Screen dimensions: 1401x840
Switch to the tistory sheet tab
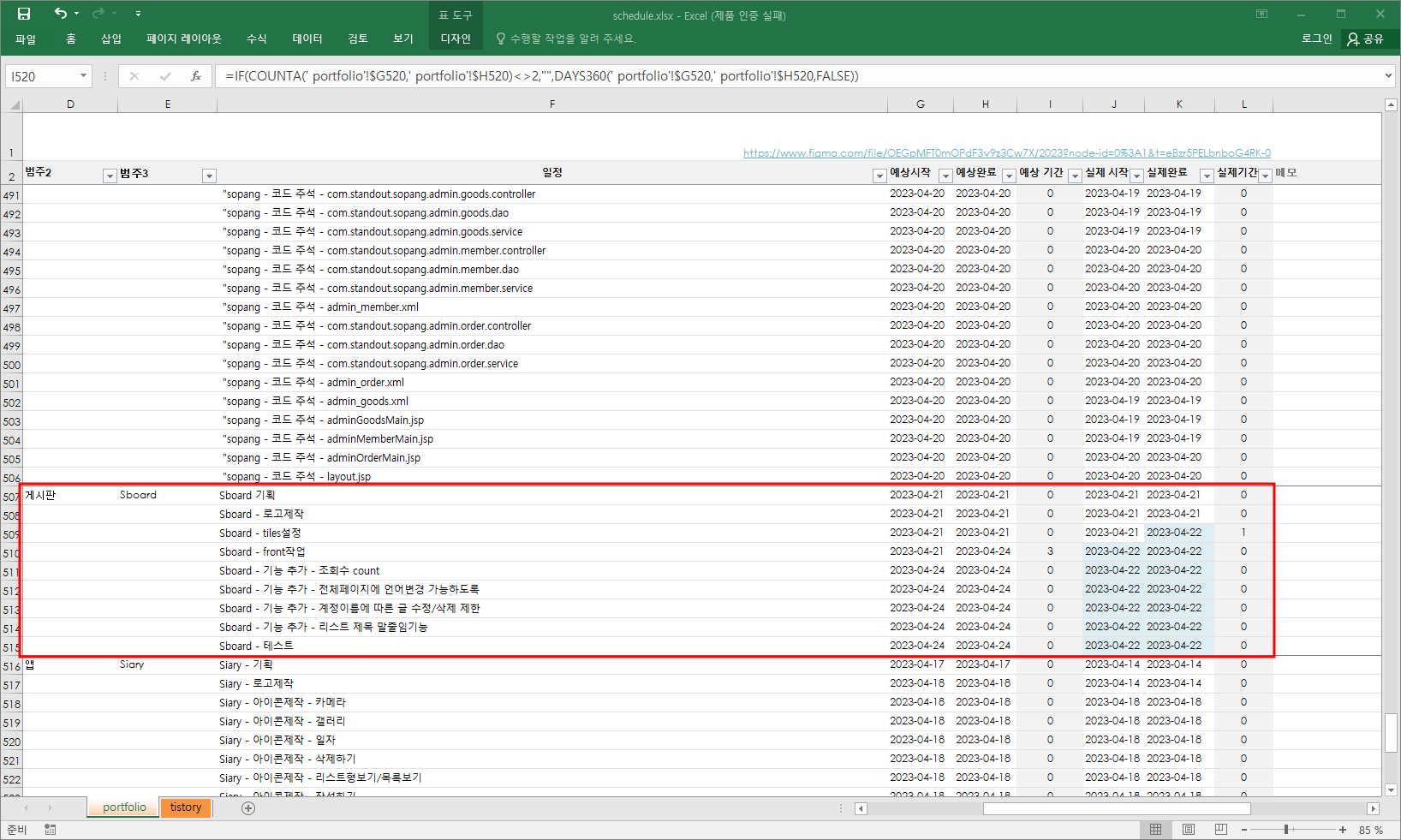coord(186,807)
